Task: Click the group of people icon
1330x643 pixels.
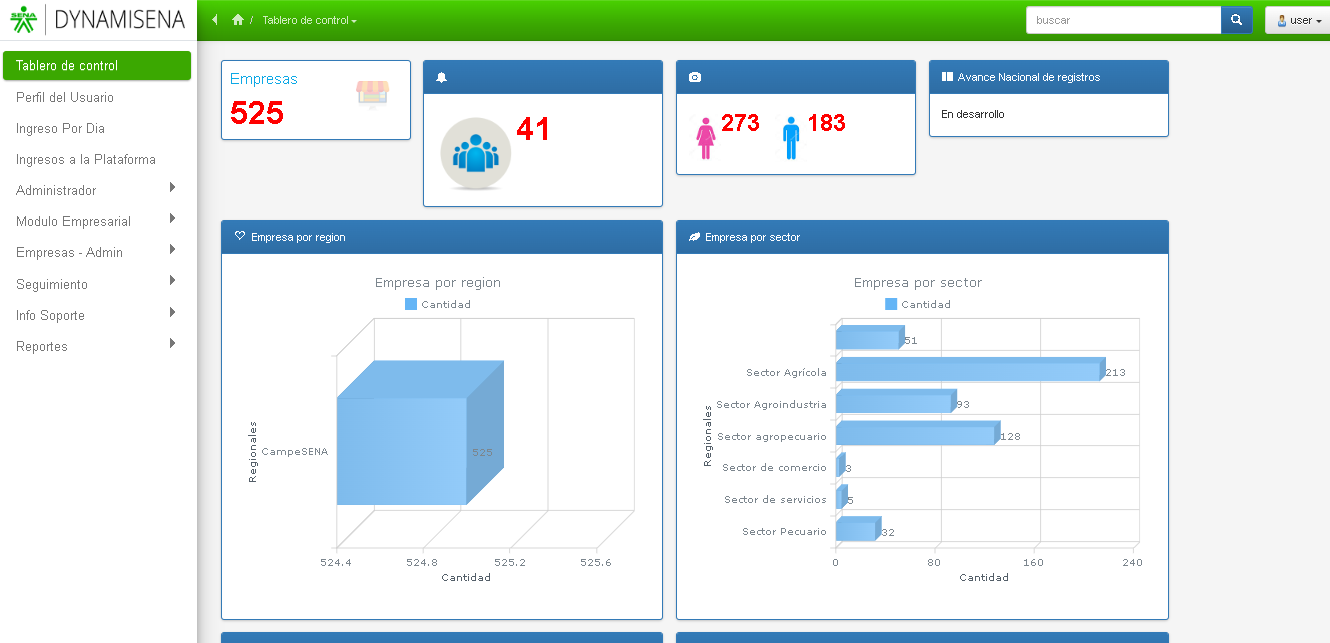Action: click(476, 153)
